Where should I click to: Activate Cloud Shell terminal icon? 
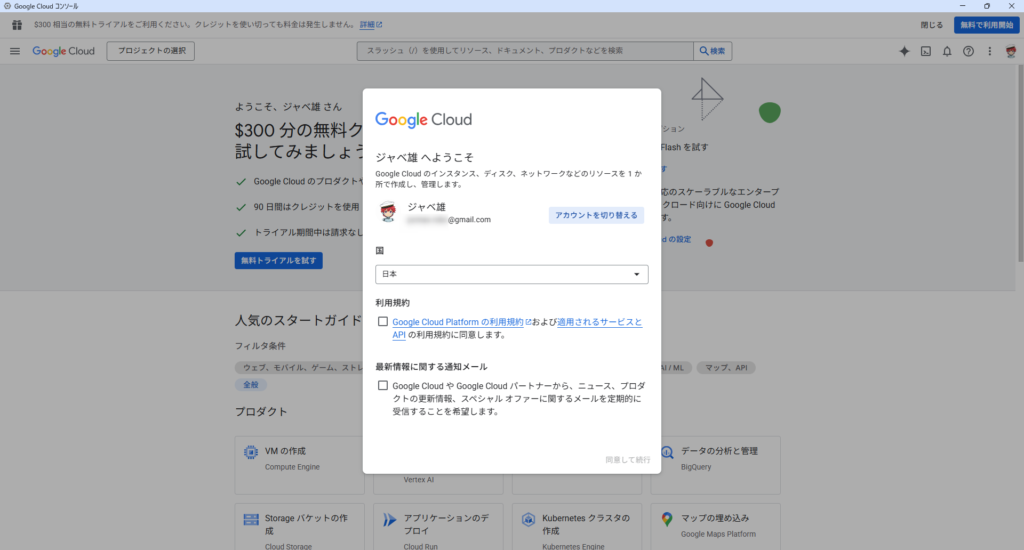[926, 51]
